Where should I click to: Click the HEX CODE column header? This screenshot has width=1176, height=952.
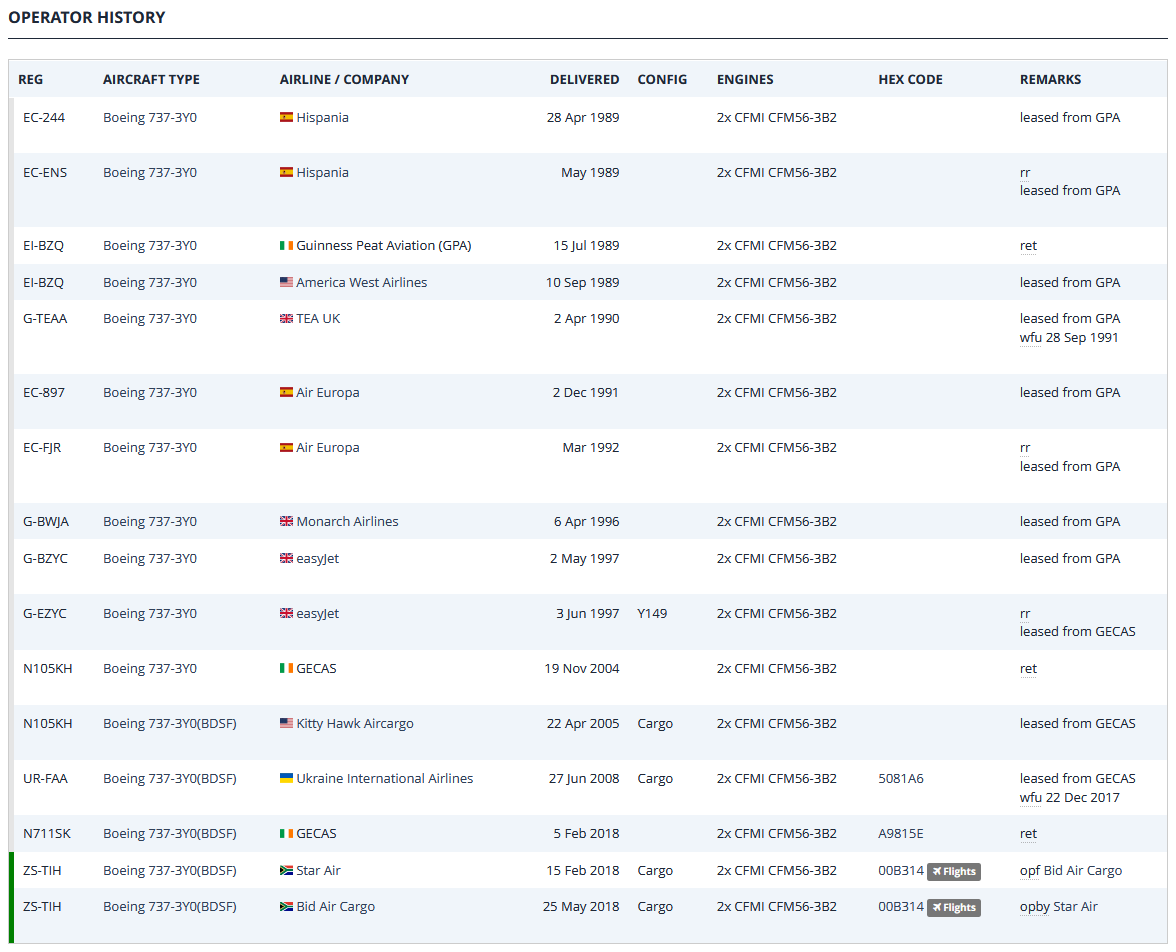click(910, 79)
